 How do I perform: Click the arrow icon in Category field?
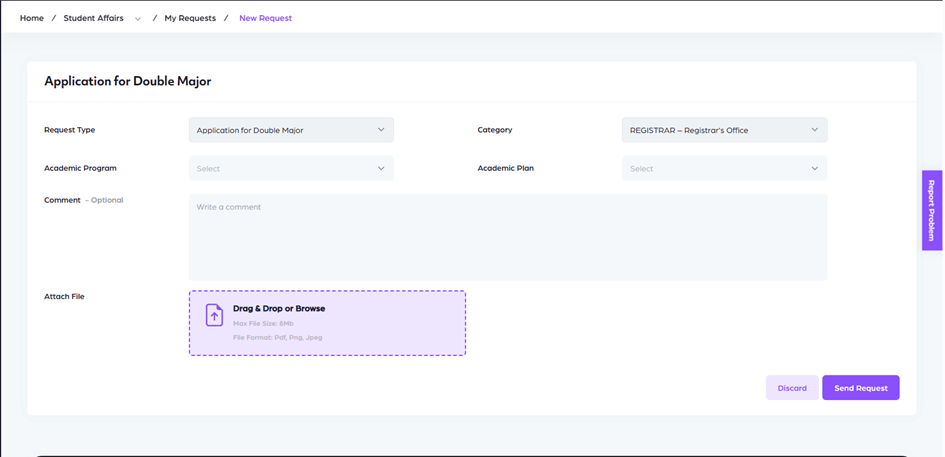814,130
